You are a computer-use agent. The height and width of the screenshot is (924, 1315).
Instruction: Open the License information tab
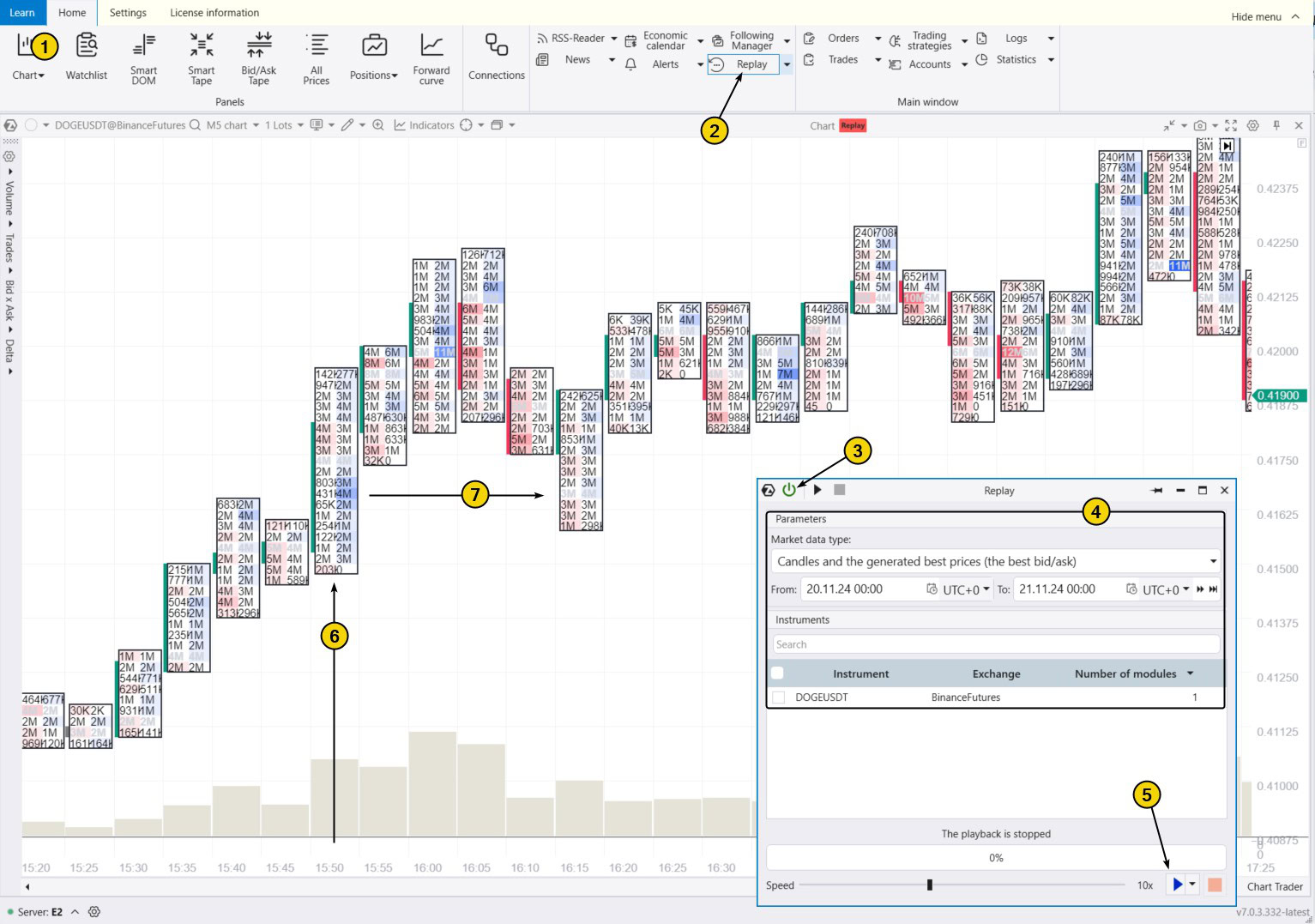(x=214, y=13)
